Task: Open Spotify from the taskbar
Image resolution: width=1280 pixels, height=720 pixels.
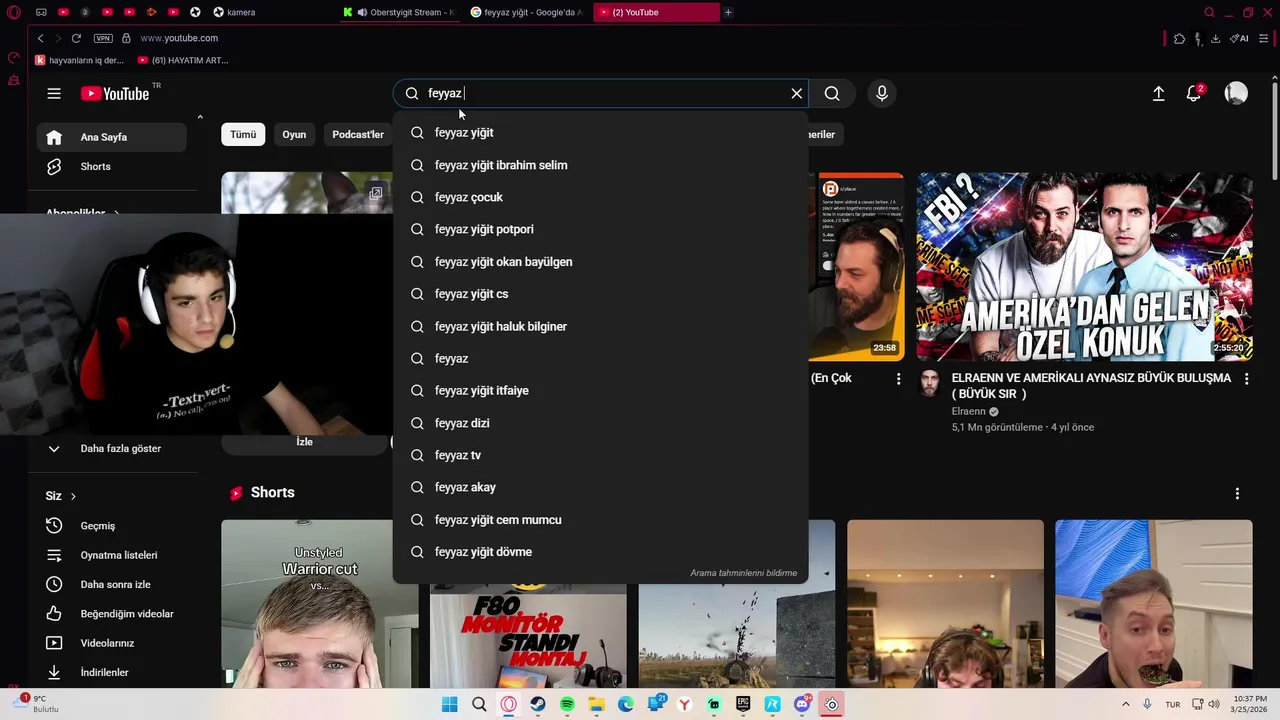Action: coord(567,704)
